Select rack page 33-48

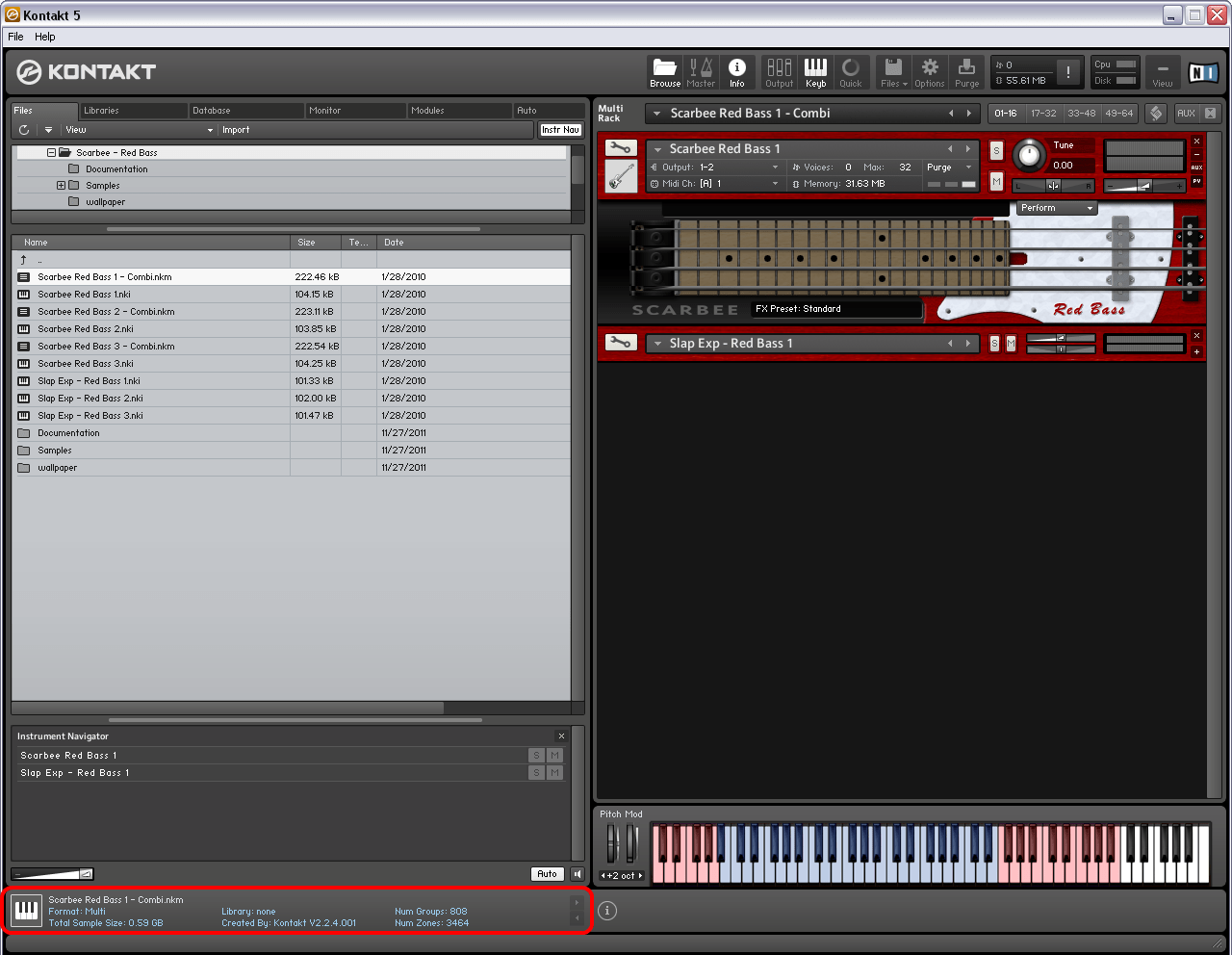[x=1081, y=114]
